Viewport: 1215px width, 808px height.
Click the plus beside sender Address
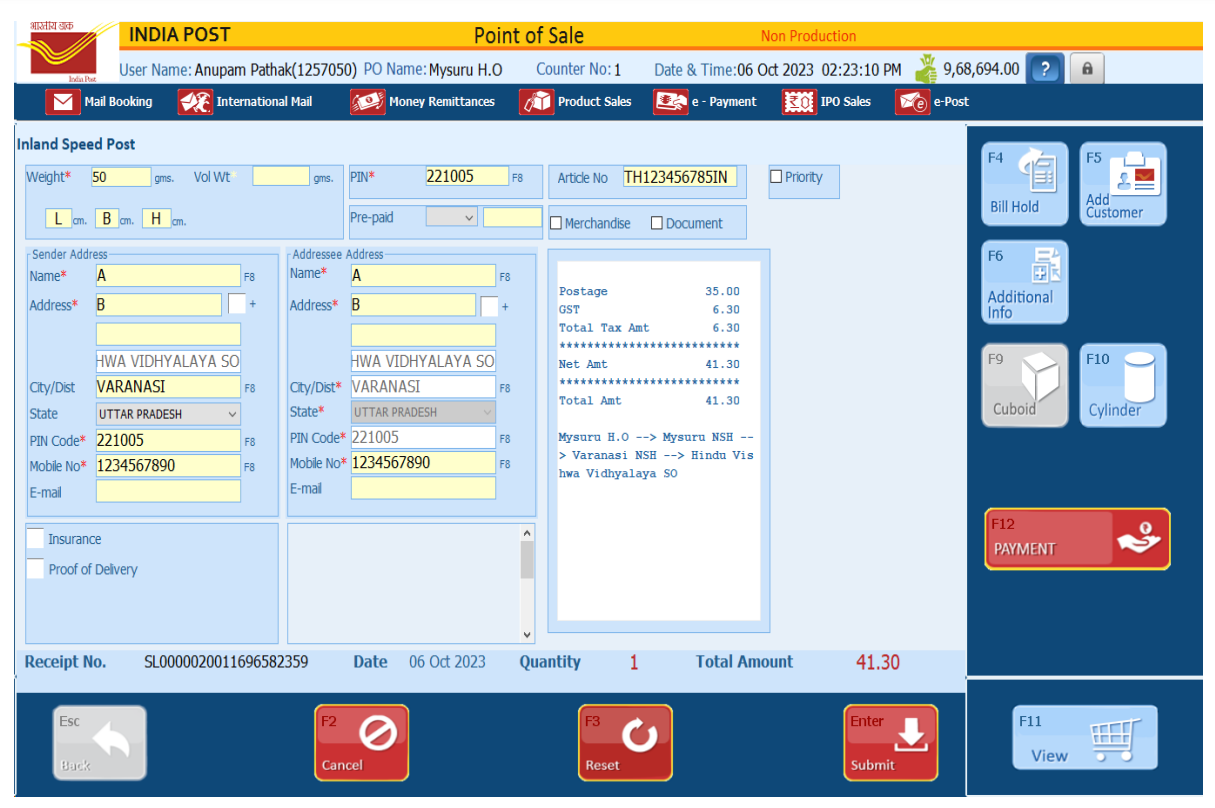(x=253, y=305)
